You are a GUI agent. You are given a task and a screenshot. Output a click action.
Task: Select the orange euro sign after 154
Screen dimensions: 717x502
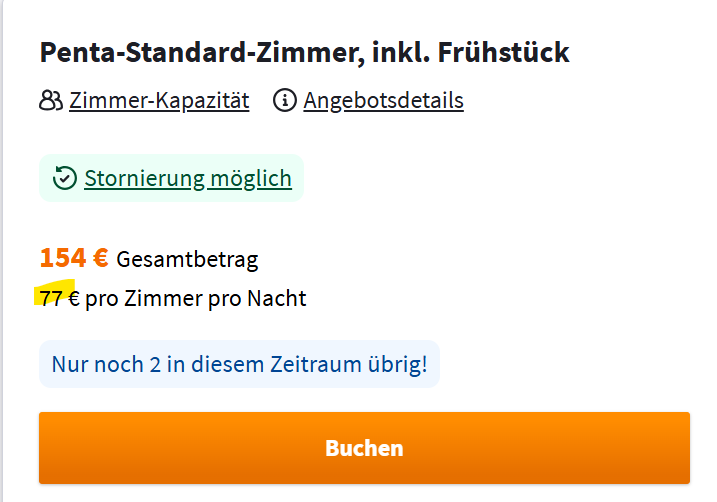(x=101, y=257)
